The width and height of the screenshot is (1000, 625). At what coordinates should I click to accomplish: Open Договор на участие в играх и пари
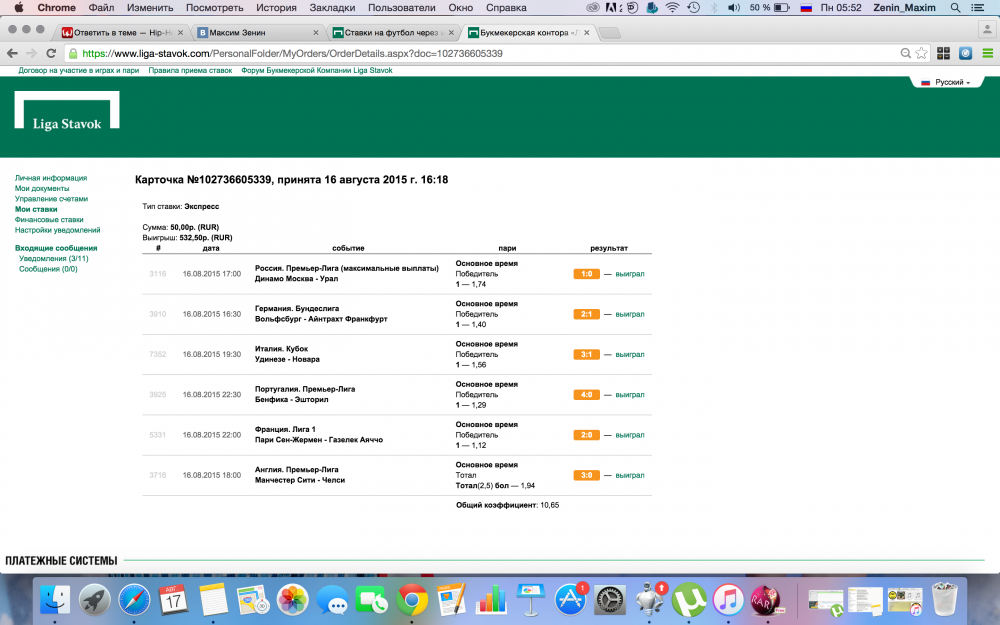coord(78,71)
